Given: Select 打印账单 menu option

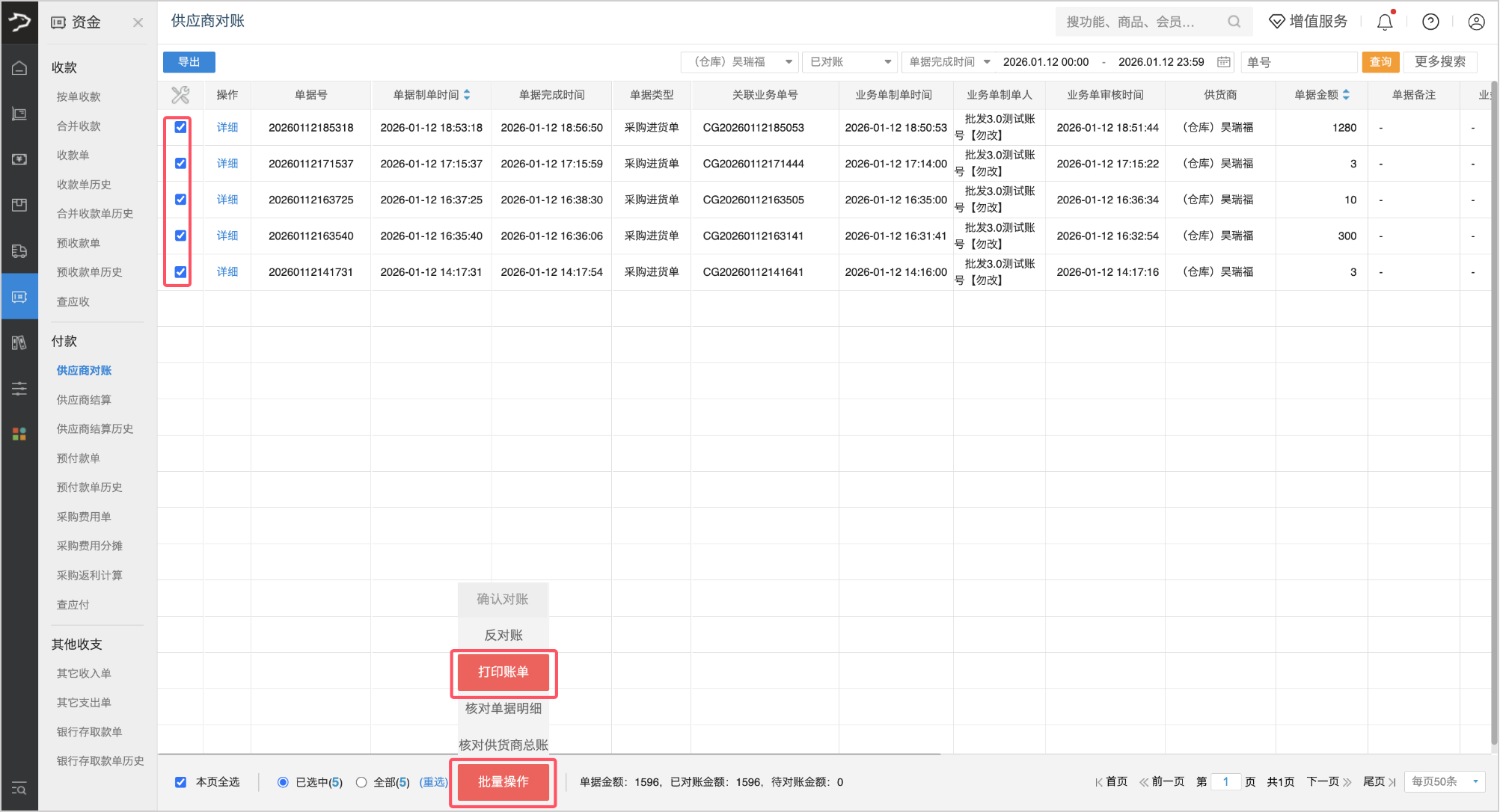Looking at the screenshot, I should [503, 671].
